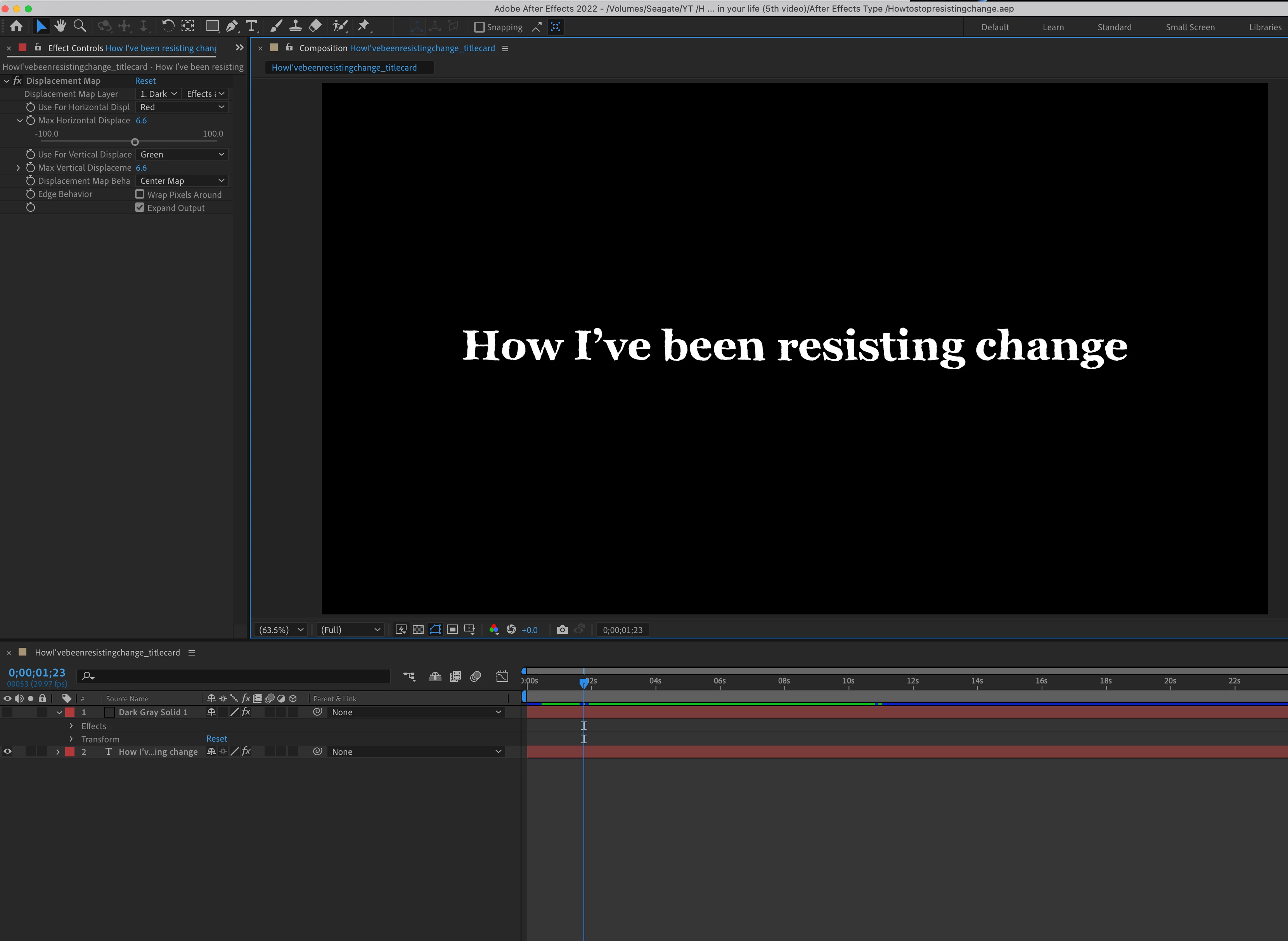
Task: Select the Pen tool
Action: [231, 26]
